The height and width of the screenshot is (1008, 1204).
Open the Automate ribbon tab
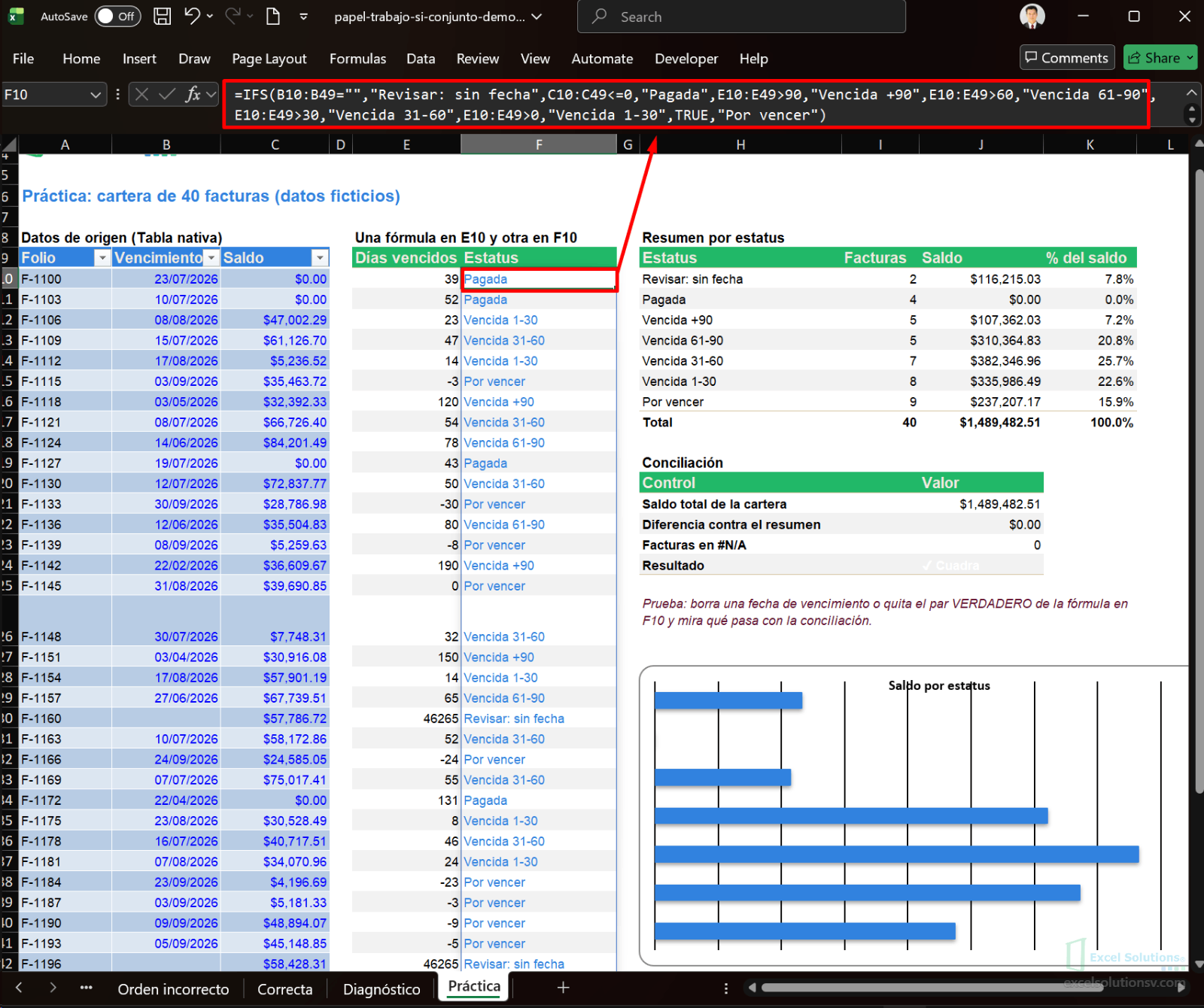[x=602, y=59]
